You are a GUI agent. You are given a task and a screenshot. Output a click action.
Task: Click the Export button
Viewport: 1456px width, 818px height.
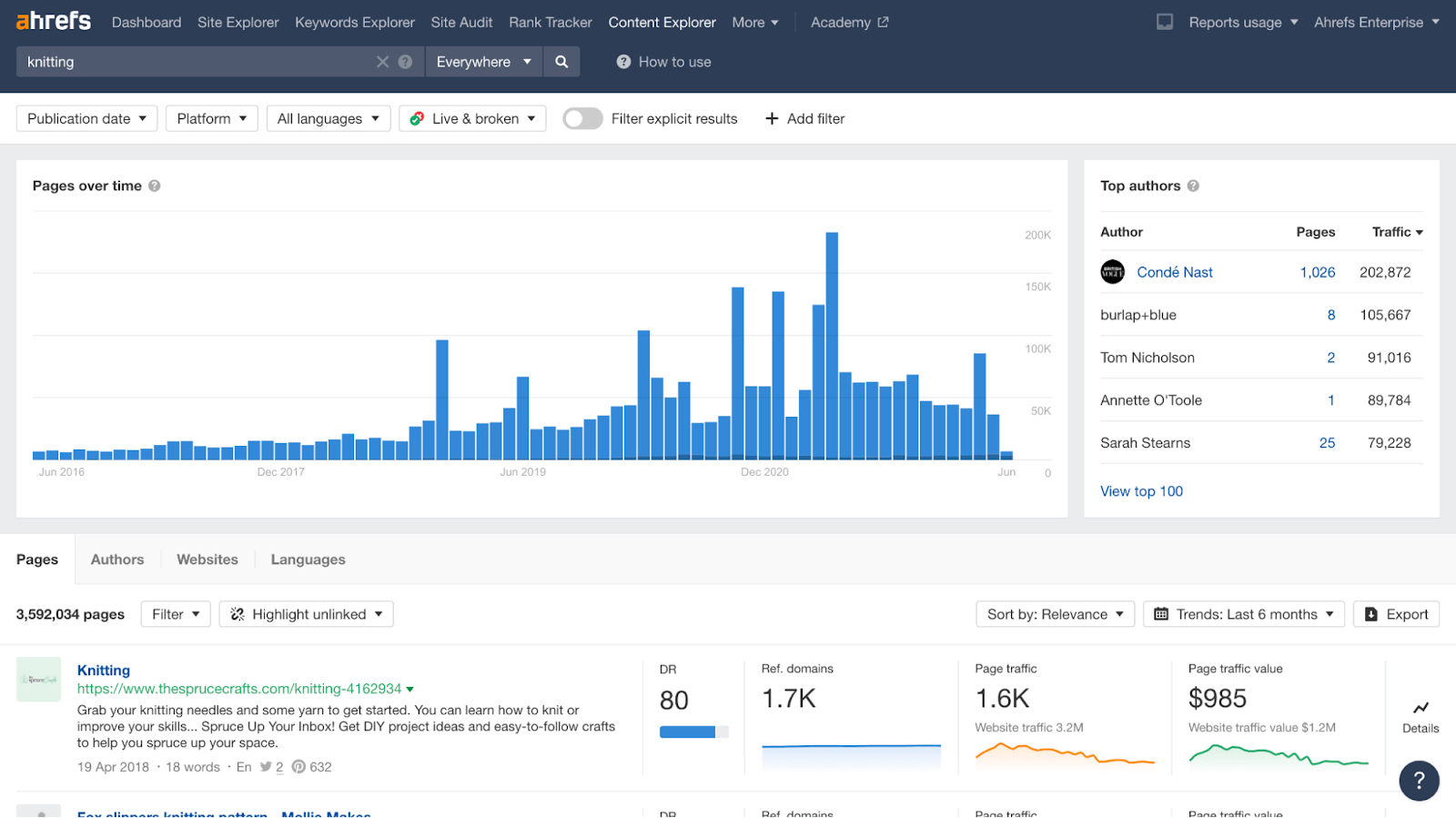click(1397, 614)
